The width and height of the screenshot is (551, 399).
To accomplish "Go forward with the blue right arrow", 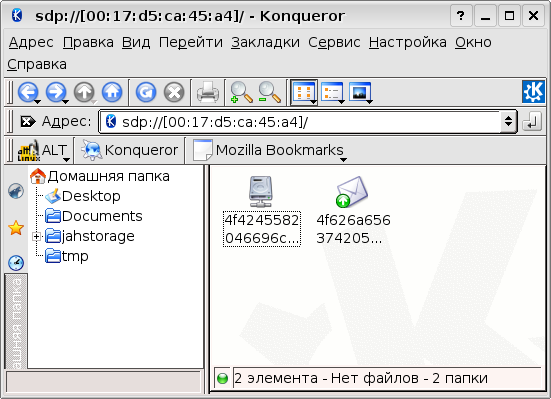I will pos(56,92).
